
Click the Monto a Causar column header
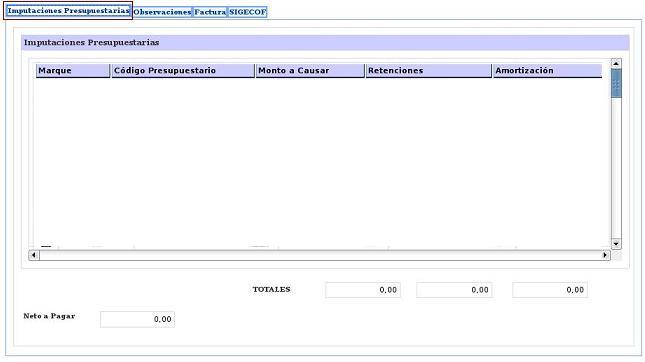click(x=310, y=70)
